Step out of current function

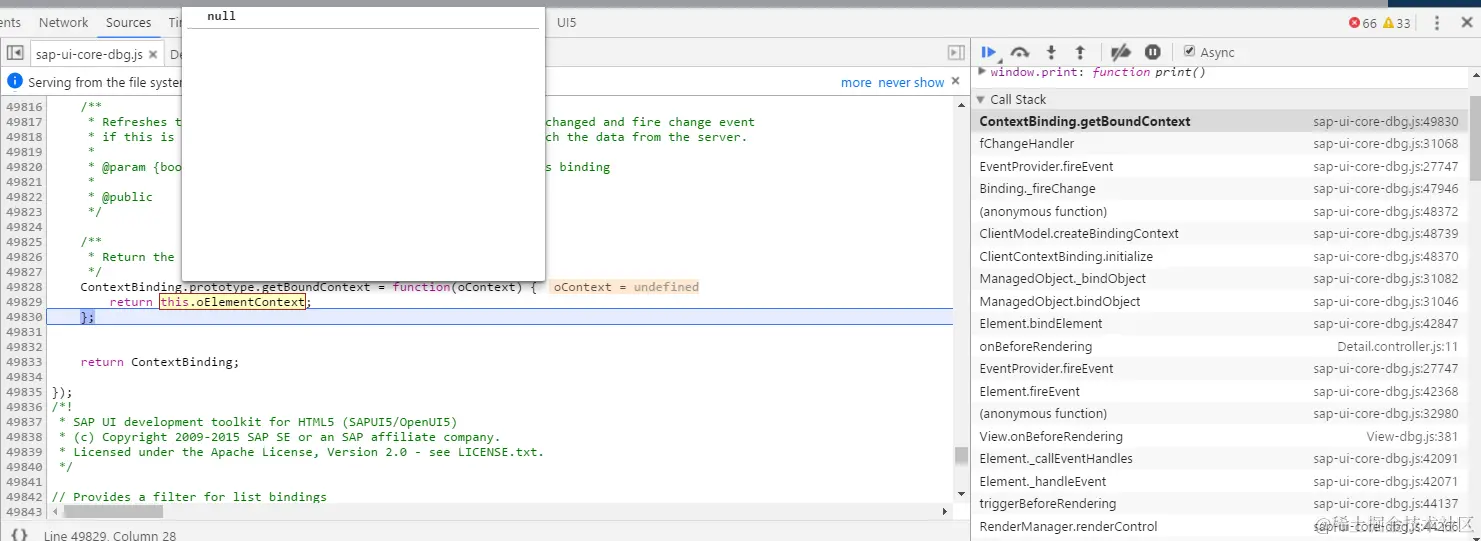[1080, 52]
